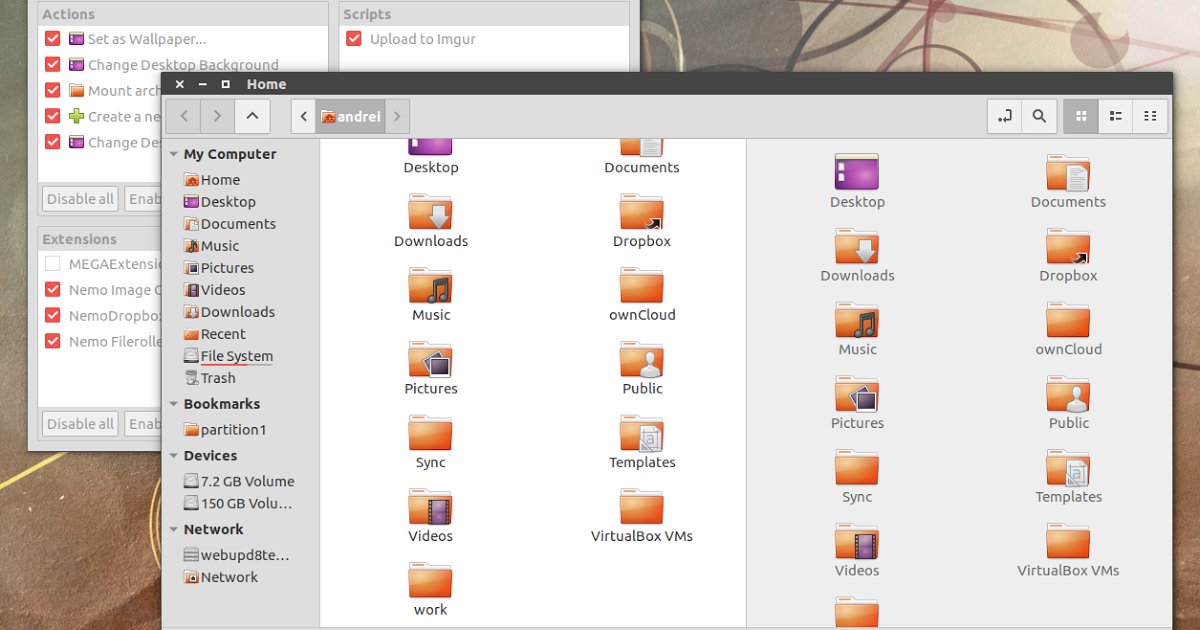Image resolution: width=1200 pixels, height=630 pixels.
Task: Go forward with the toolbar forward arrow
Action: pos(217,116)
